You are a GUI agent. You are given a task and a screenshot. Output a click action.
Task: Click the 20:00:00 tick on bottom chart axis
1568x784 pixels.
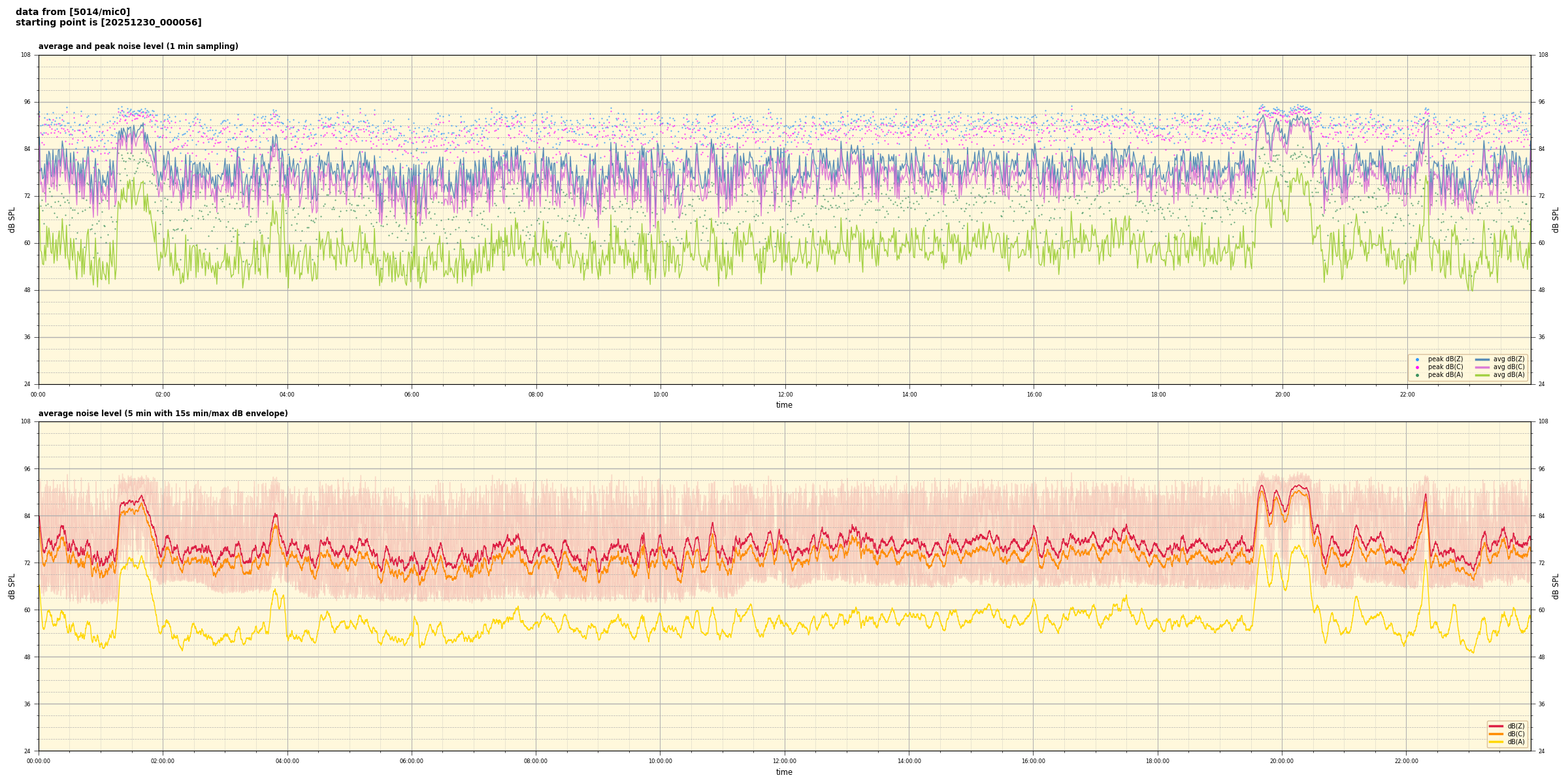pos(1282,761)
